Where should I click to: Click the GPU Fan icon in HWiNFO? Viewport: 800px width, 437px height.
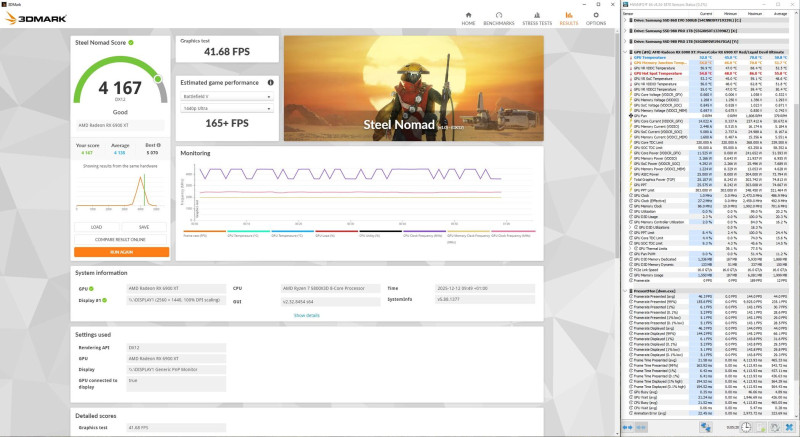click(x=631, y=116)
